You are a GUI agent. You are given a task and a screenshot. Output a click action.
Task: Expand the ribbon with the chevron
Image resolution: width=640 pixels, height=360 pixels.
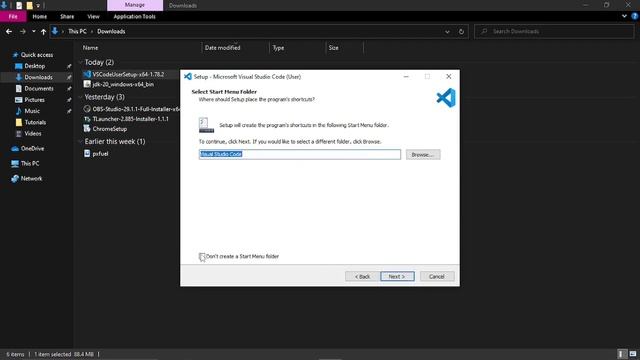tap(624, 16)
